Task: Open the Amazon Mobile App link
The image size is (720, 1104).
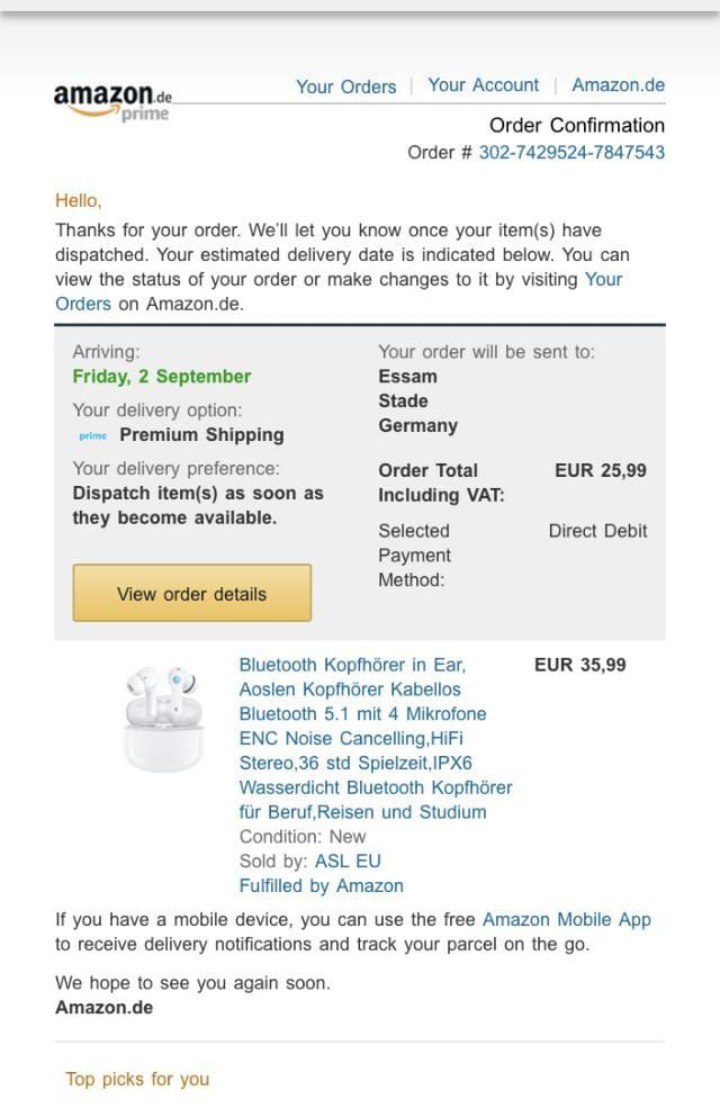Action: tap(566, 920)
